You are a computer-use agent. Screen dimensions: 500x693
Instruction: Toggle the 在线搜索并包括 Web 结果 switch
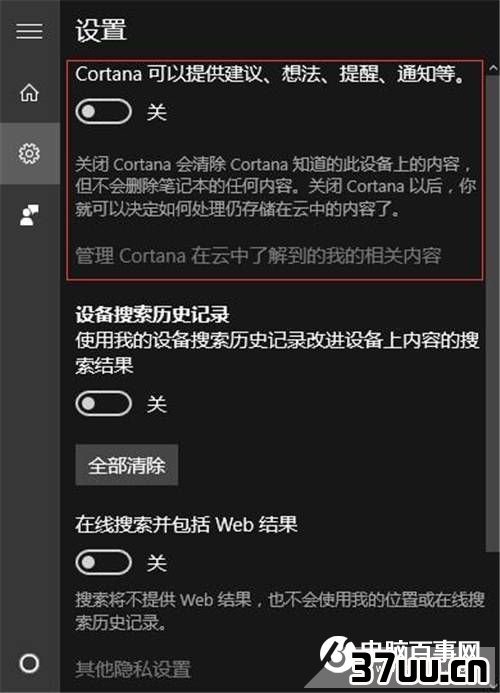pos(104,562)
